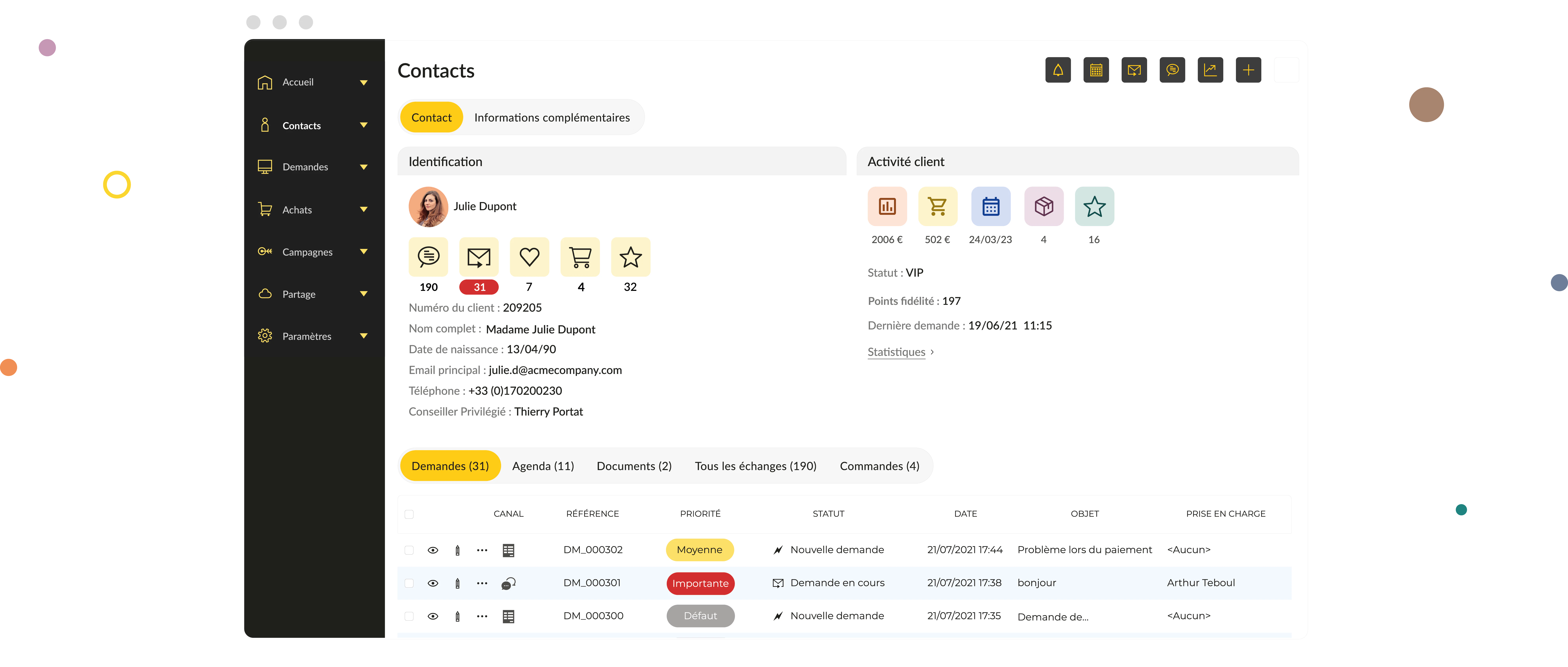Click the Achats cart icon in the sidebar
This screenshot has height=667, width=1568.
265,209
